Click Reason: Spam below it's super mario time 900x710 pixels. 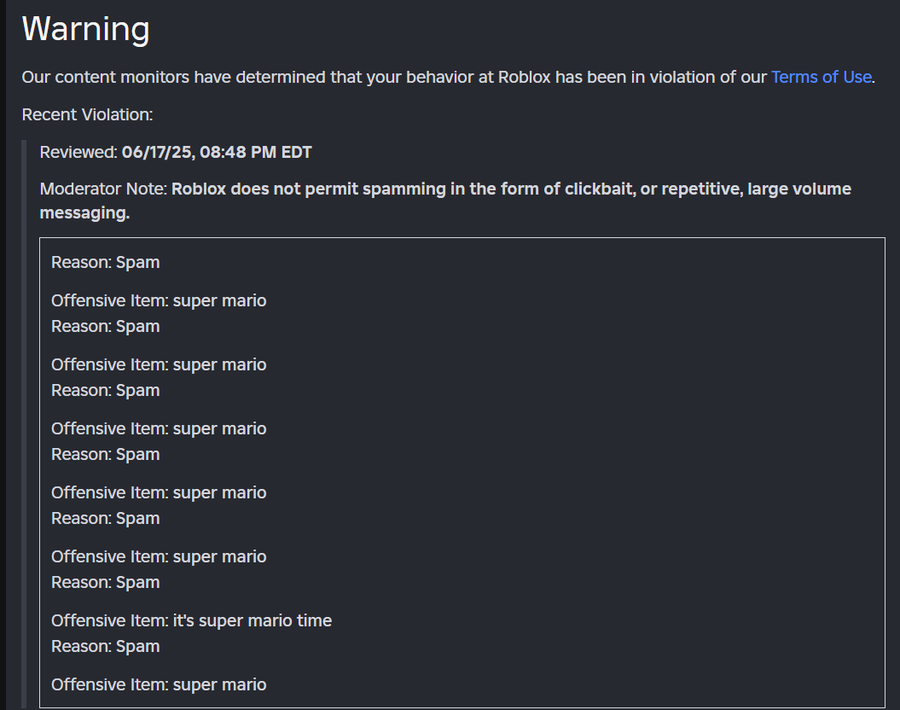105,647
